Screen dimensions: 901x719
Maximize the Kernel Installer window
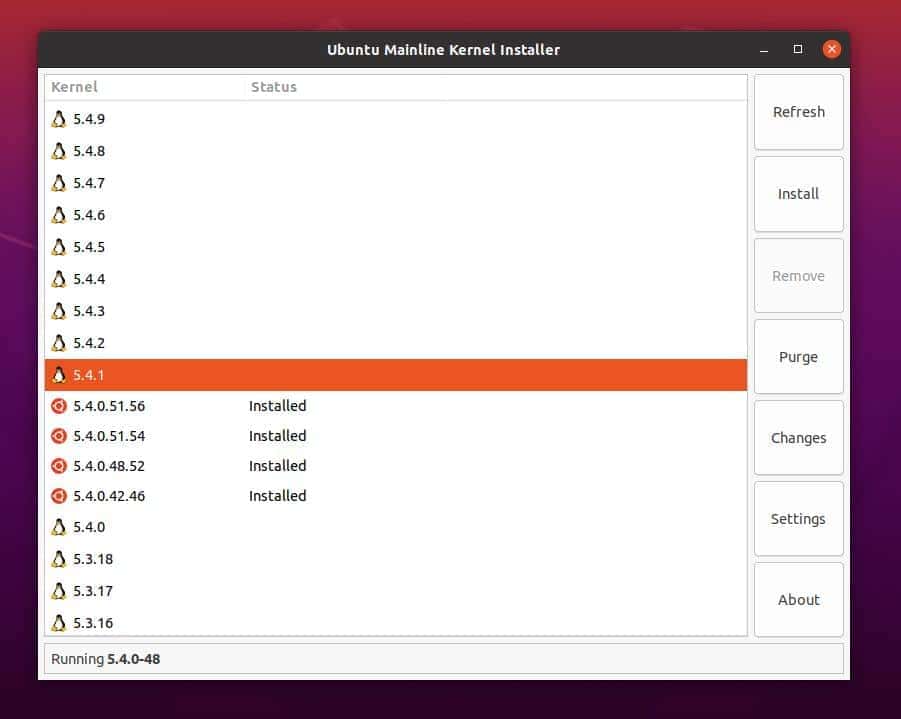pyautogui.click(x=798, y=49)
